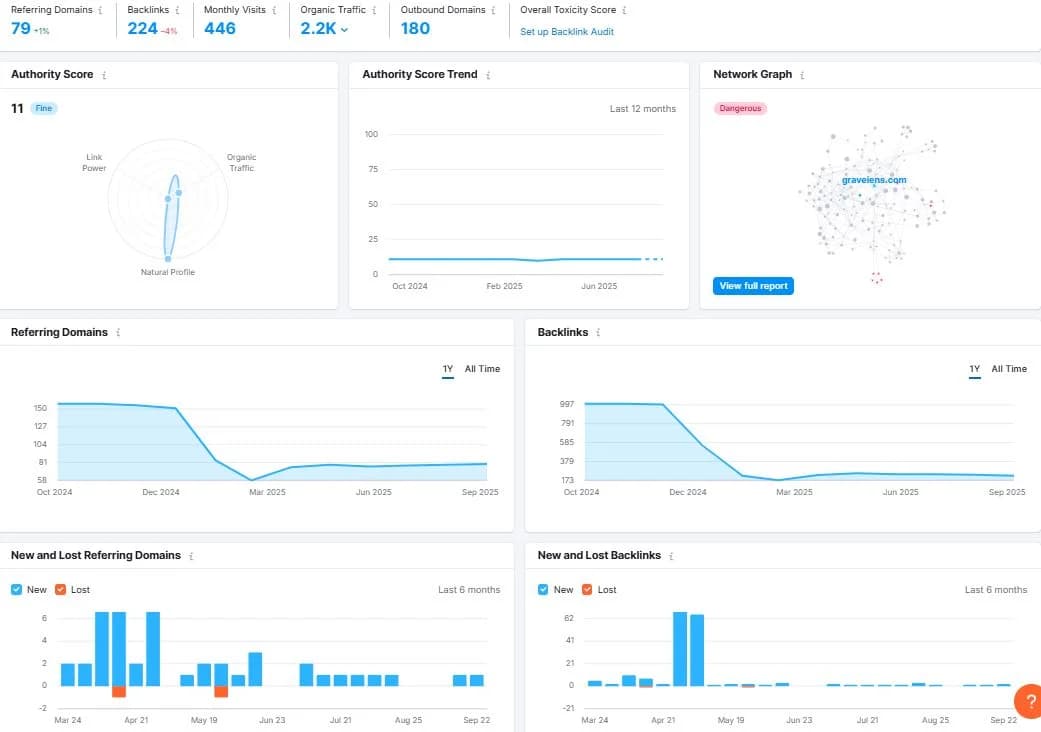Open info icon beside Referring Domains metric

tap(100, 10)
